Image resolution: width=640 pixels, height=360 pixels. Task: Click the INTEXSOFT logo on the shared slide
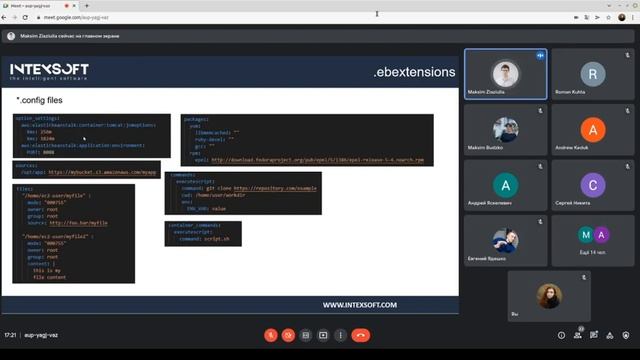(x=49, y=71)
